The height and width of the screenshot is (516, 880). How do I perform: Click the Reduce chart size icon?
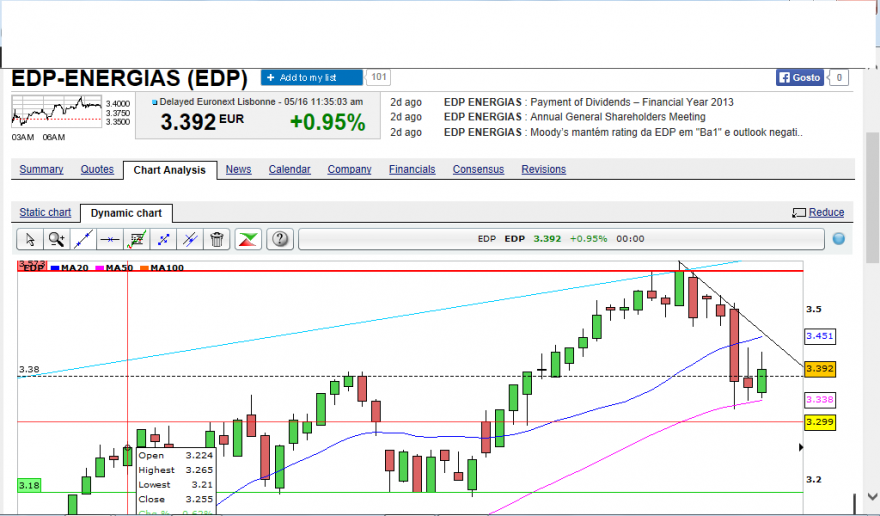799,212
